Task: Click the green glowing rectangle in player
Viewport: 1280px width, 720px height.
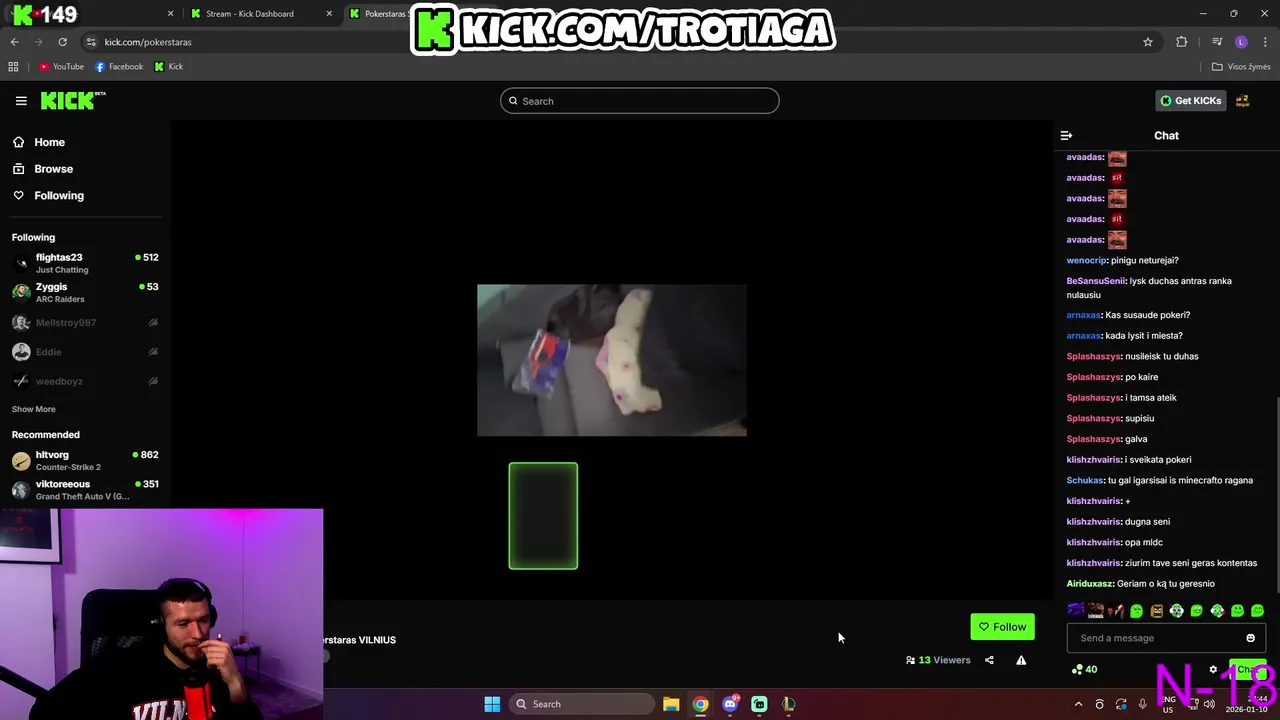Action: (543, 516)
